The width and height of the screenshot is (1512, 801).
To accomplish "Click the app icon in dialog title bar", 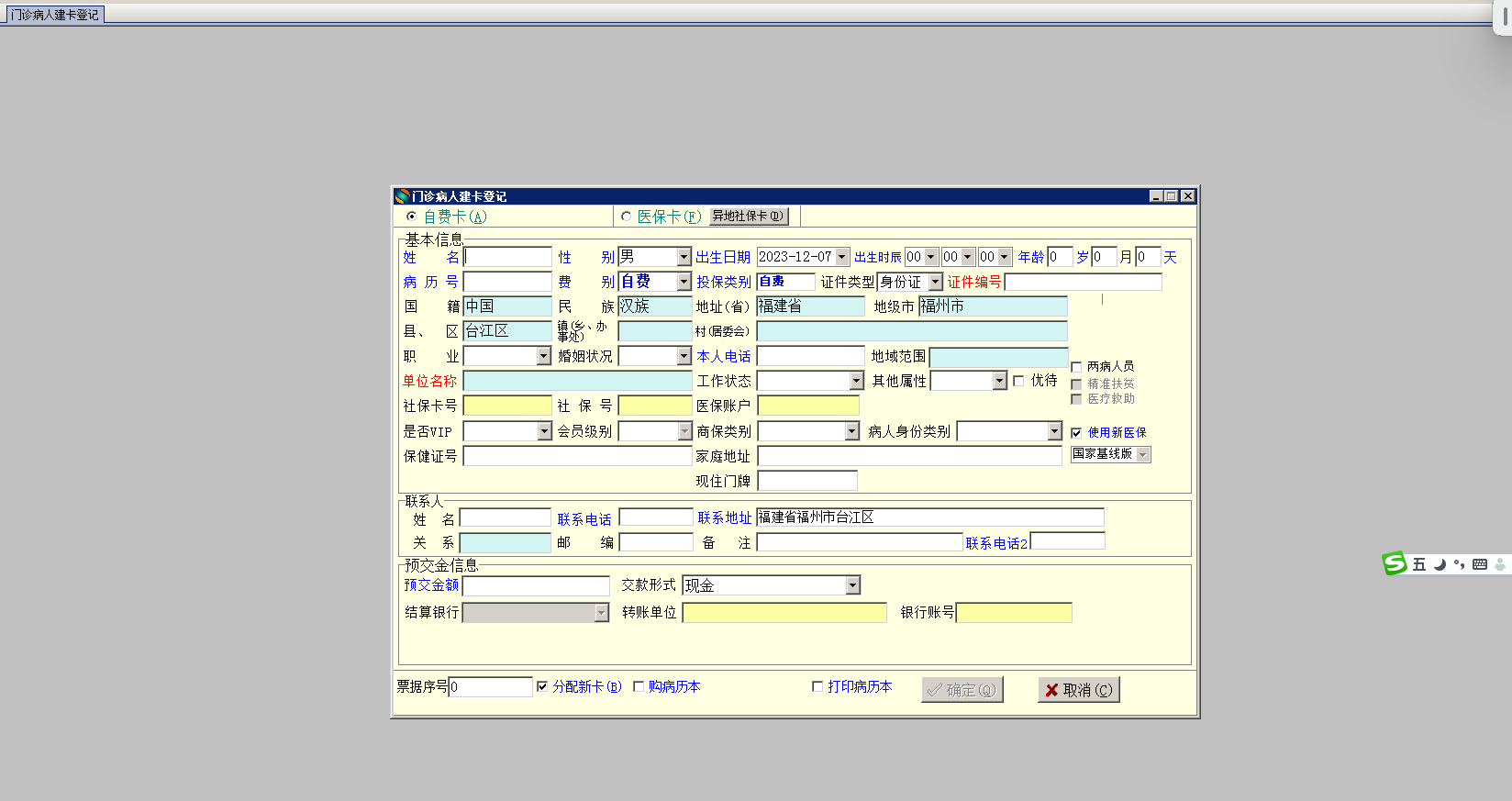I will tap(402, 196).
